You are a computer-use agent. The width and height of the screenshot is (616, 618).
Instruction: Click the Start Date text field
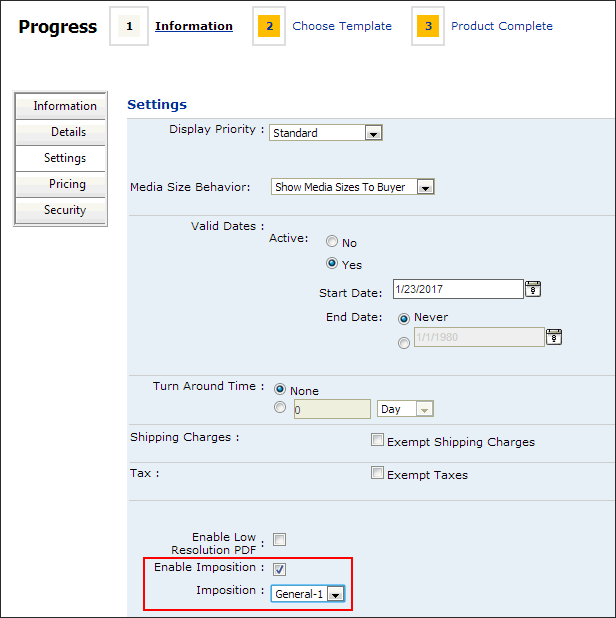[x=458, y=289]
